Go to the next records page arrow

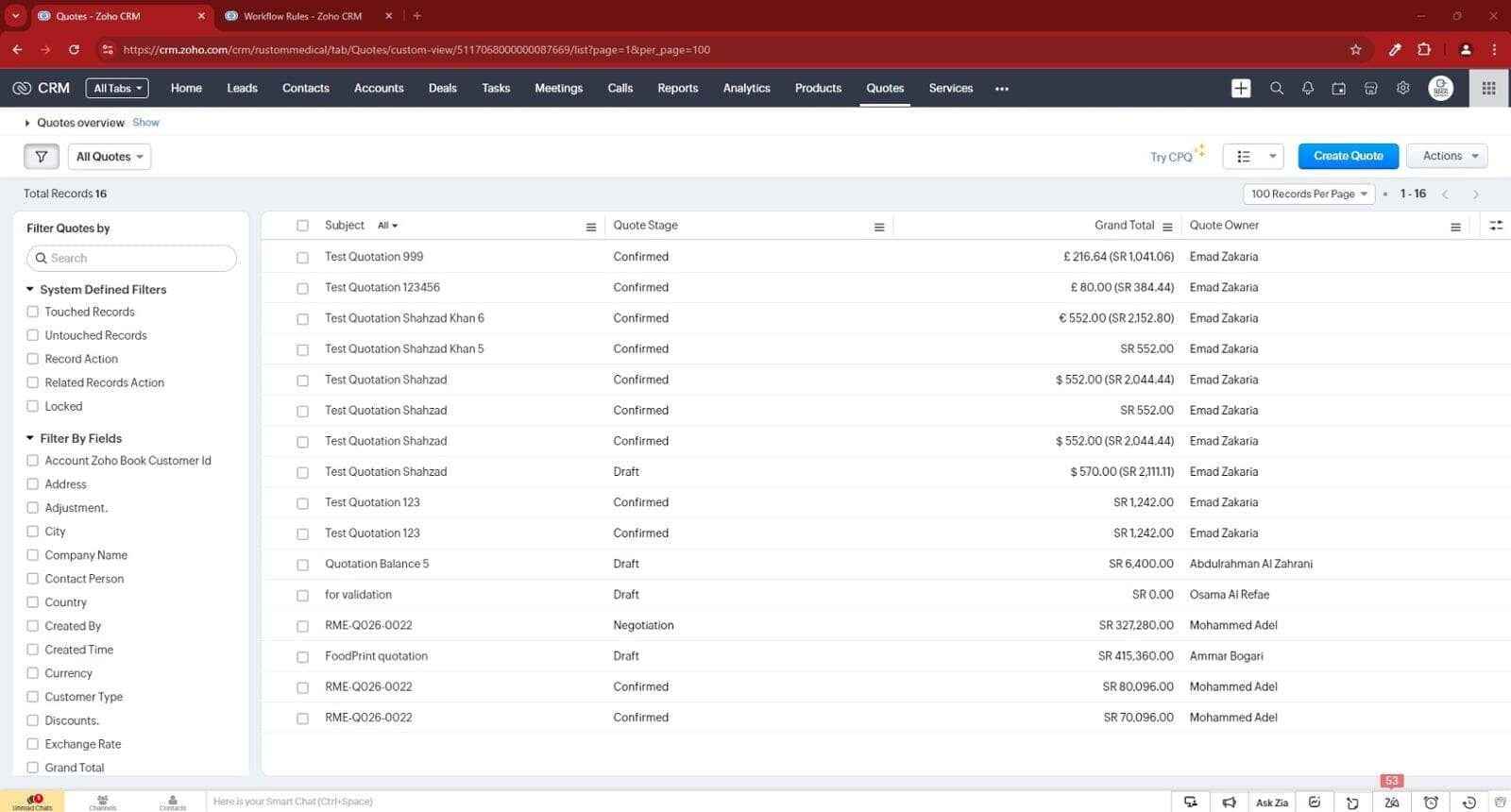[1476, 195]
